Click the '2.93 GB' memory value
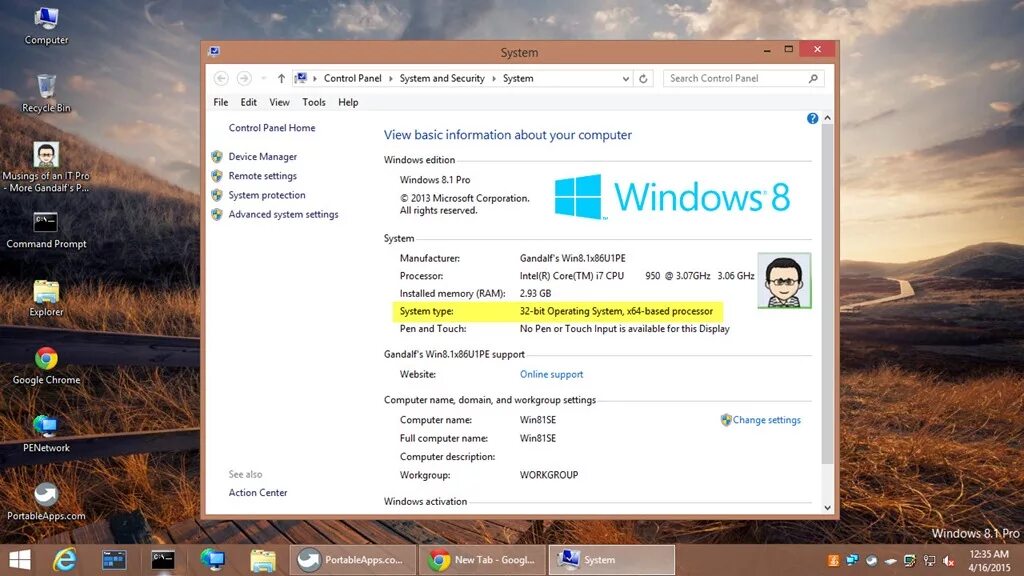This screenshot has width=1024, height=576. (x=536, y=293)
